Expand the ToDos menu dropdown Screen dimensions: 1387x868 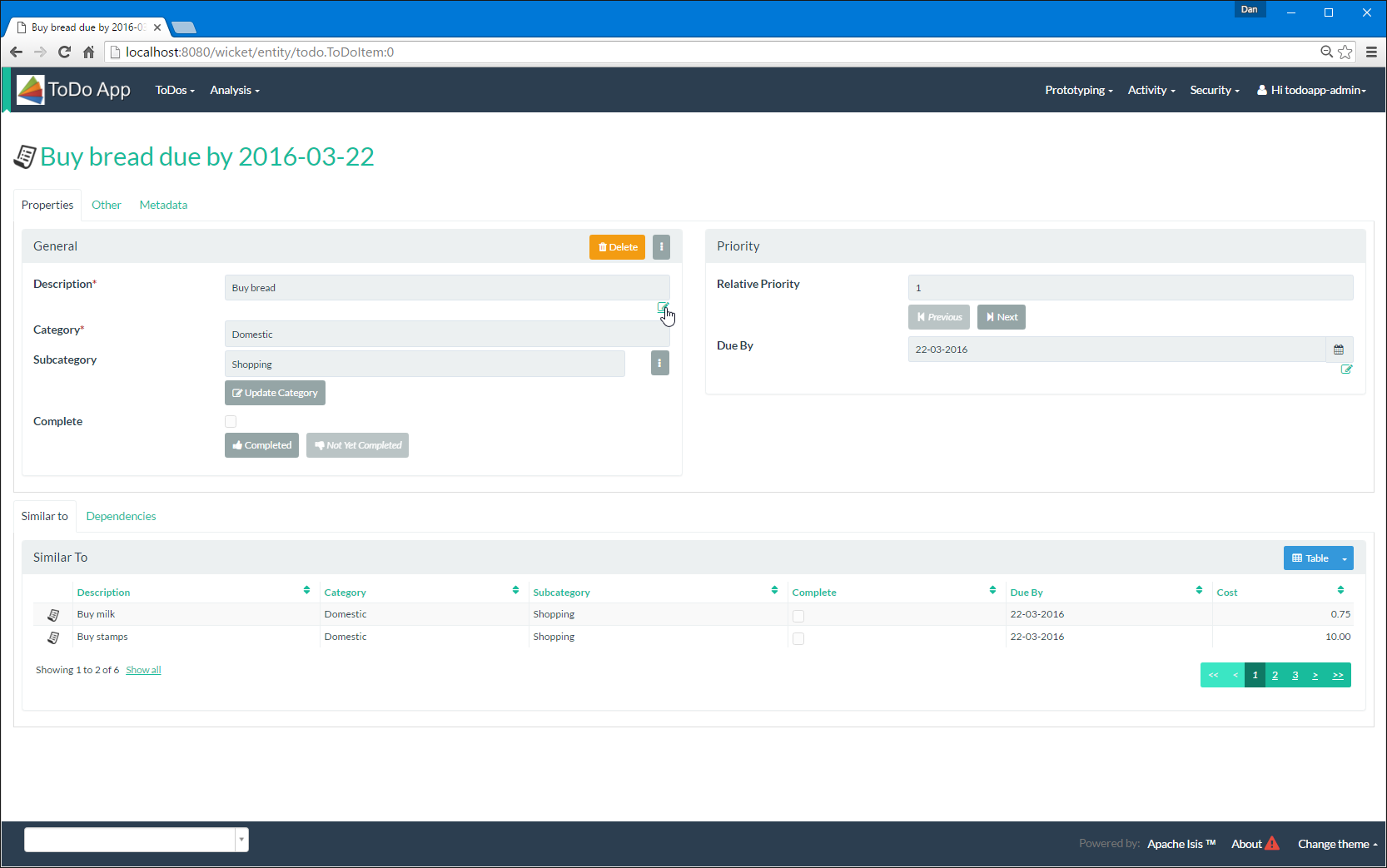tap(174, 90)
